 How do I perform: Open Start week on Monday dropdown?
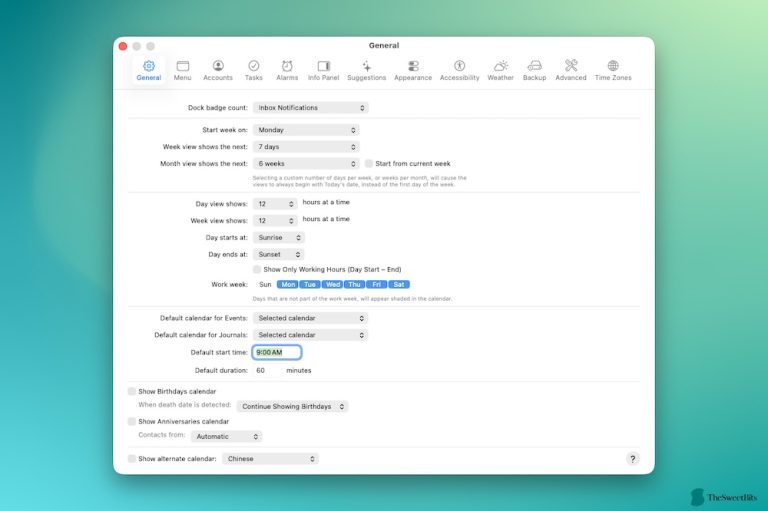(306, 130)
